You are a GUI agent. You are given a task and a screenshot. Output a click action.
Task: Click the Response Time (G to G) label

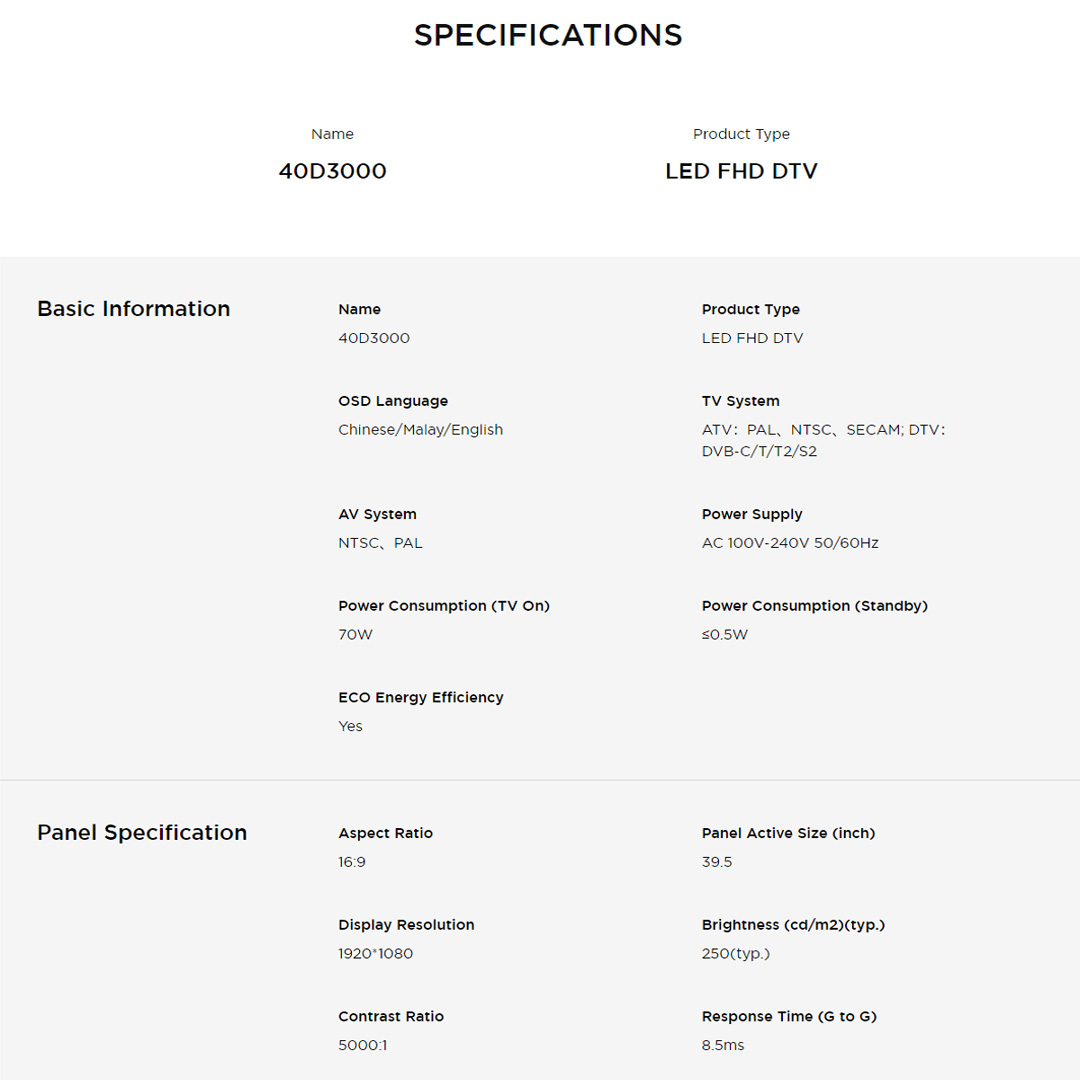(789, 1017)
